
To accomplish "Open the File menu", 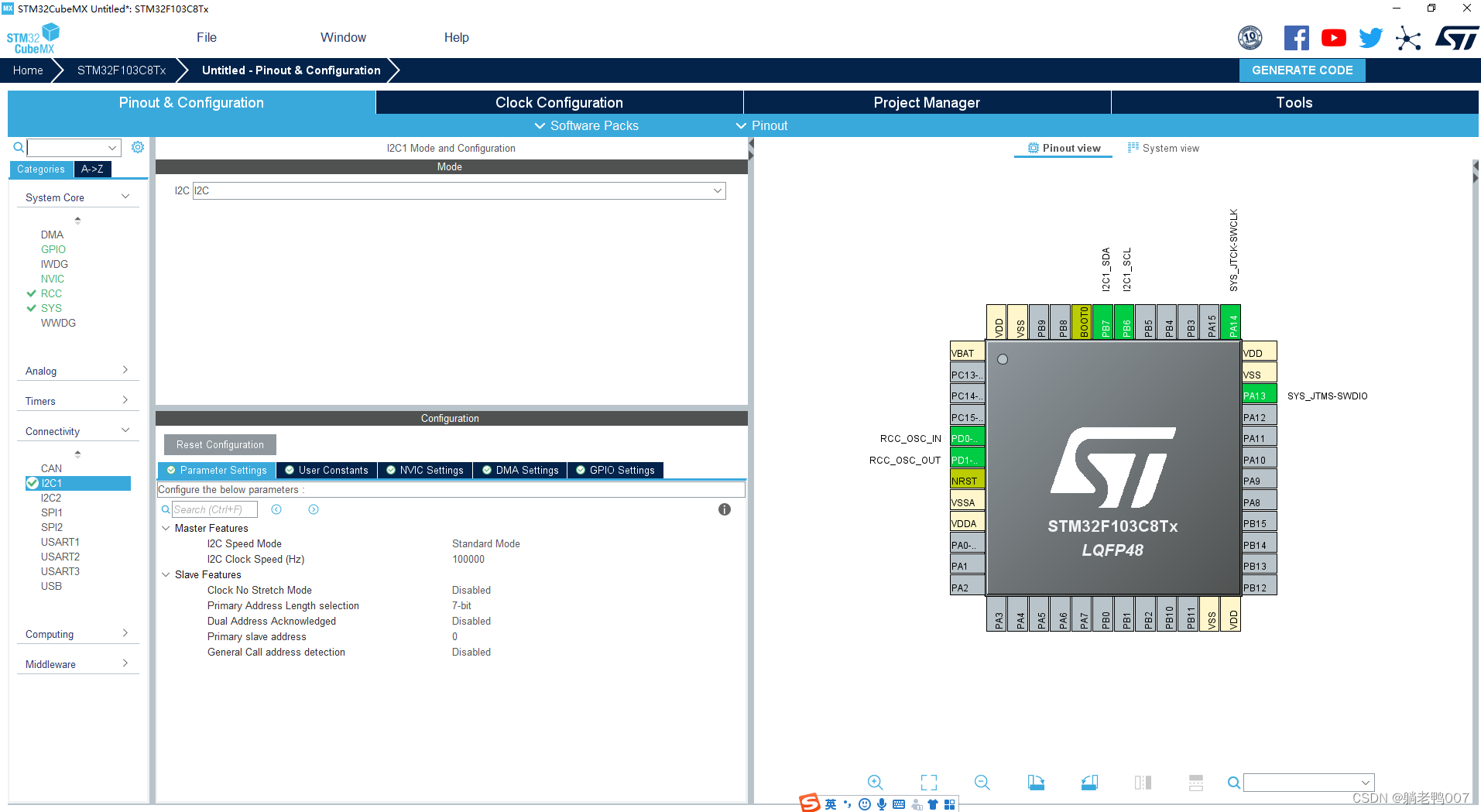I will point(207,37).
